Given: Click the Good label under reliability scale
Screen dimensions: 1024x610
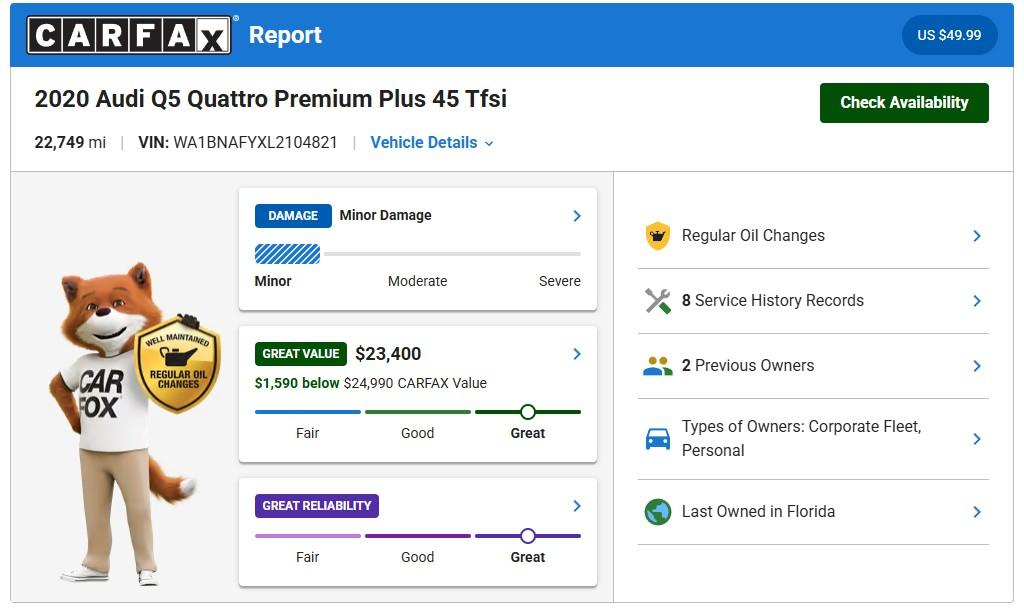Looking at the screenshot, I should pyautogui.click(x=417, y=558).
